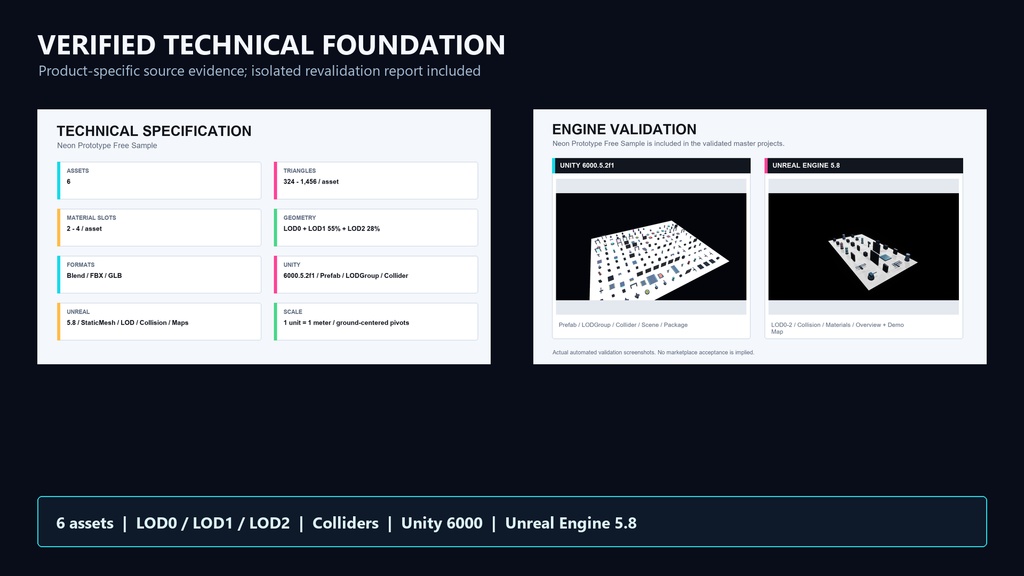Click the Unity 6000.5.2f1 validation screenshot
This screenshot has width=1024, height=576.
[x=650, y=246]
